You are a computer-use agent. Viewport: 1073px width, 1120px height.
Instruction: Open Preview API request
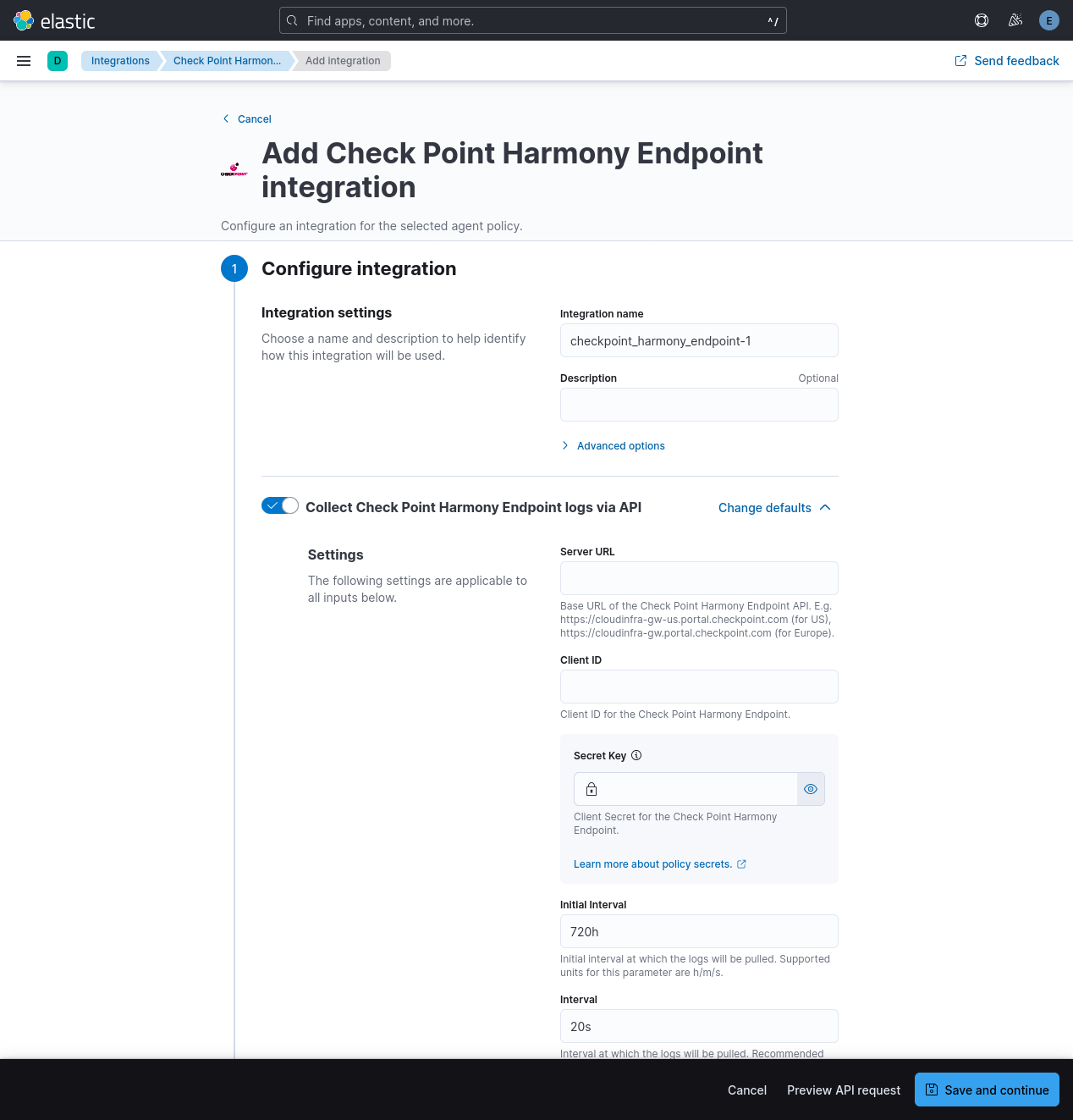pos(844,1090)
